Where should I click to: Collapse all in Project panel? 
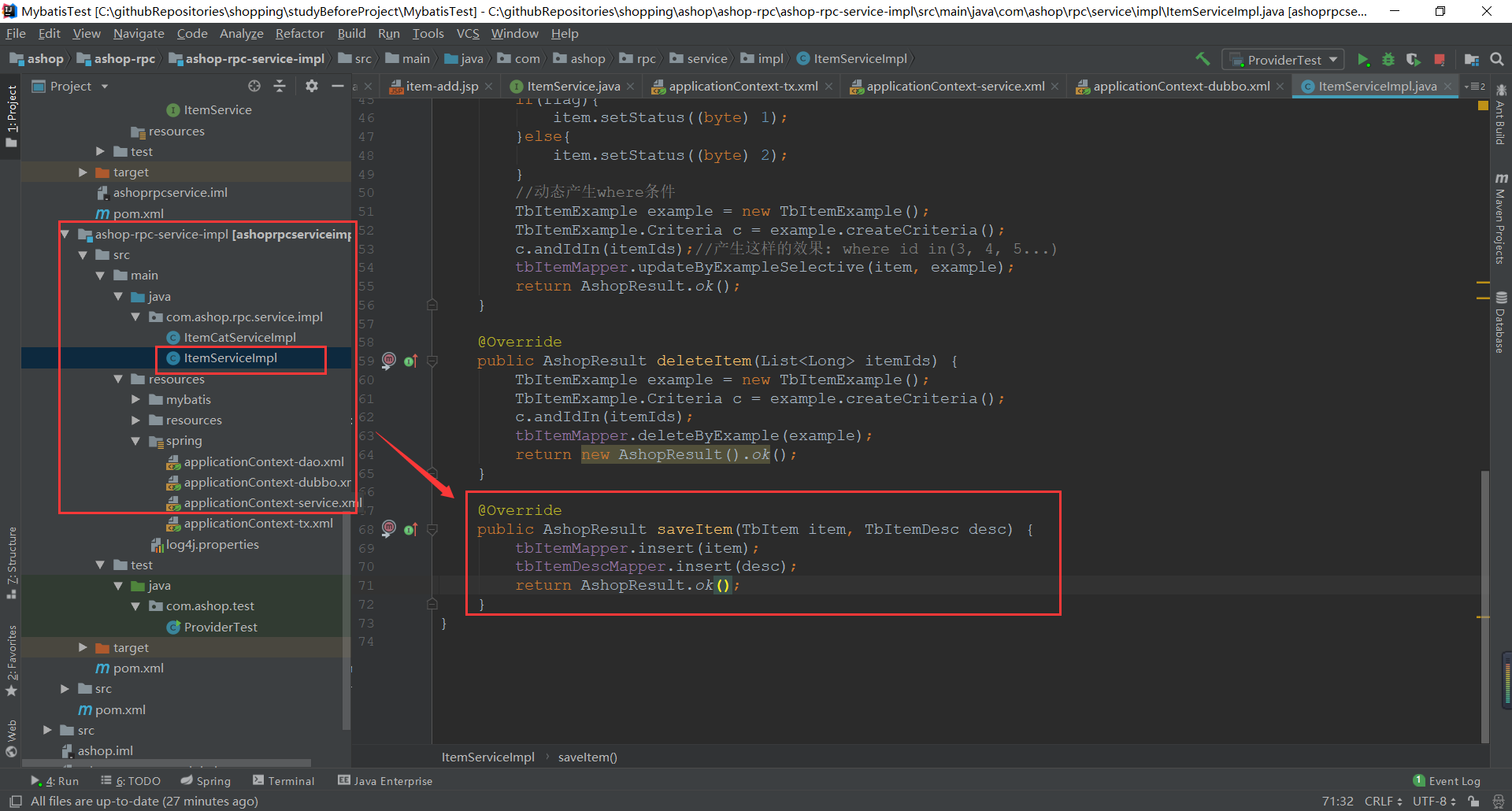(280, 86)
